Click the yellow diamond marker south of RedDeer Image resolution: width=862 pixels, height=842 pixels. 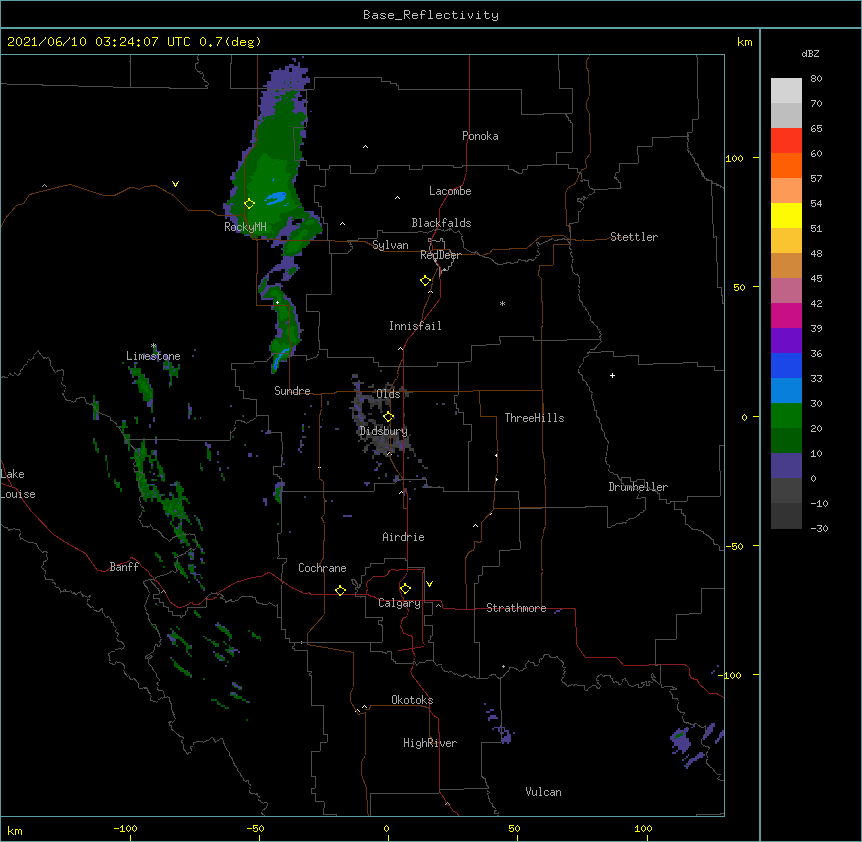coord(426,281)
